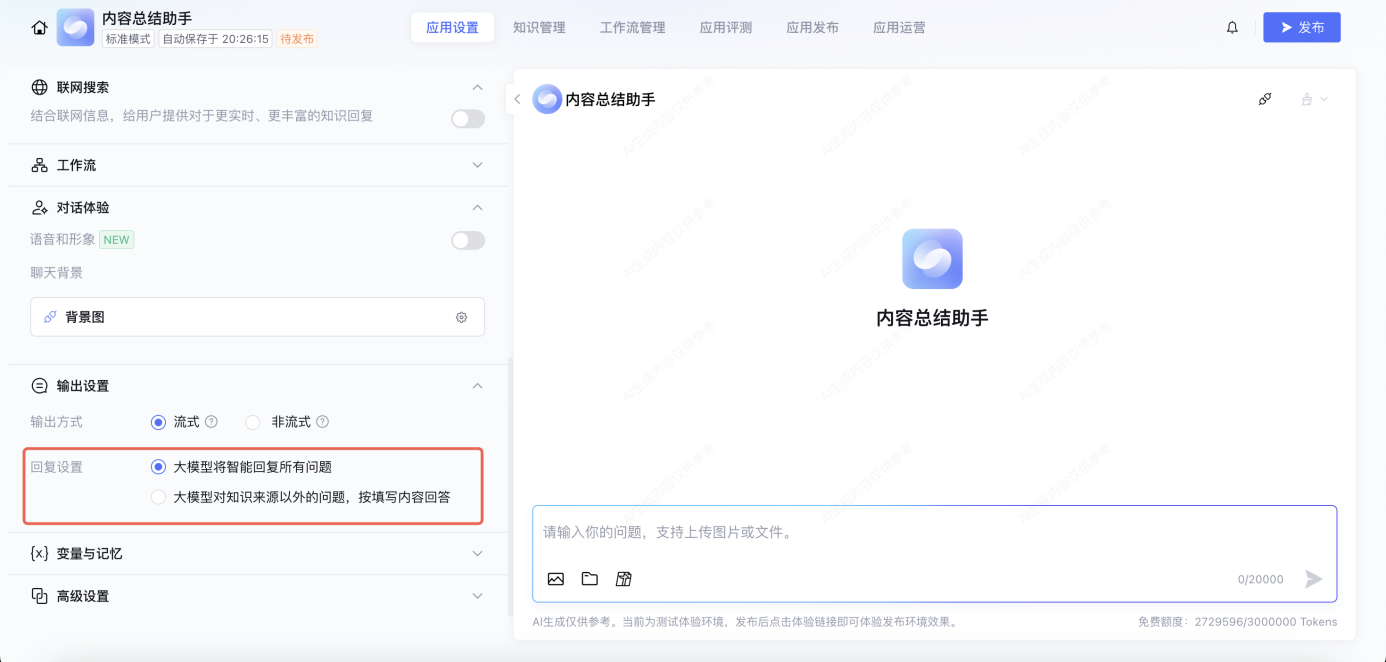Open the 应用评测 tab
Screen dimensions: 1386x662
(726, 28)
